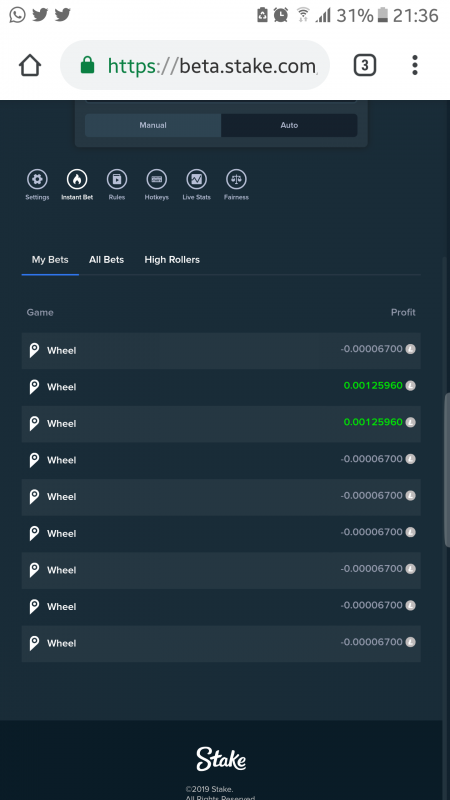Screen dimensions: 450x800
Task: Open the Hotkeys keyboard icon
Action: pyautogui.click(x=157, y=180)
